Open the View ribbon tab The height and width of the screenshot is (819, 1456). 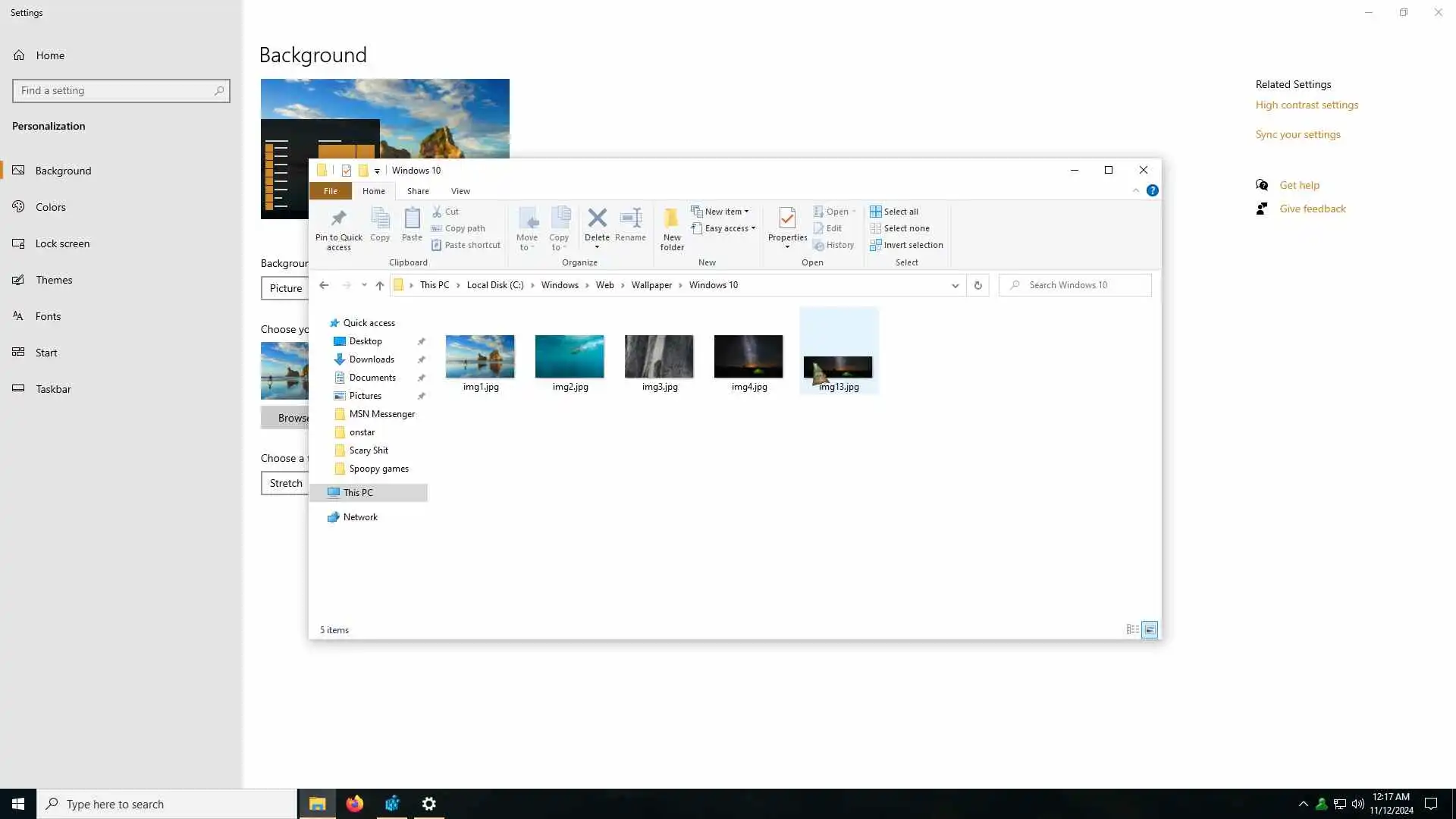[x=460, y=191]
